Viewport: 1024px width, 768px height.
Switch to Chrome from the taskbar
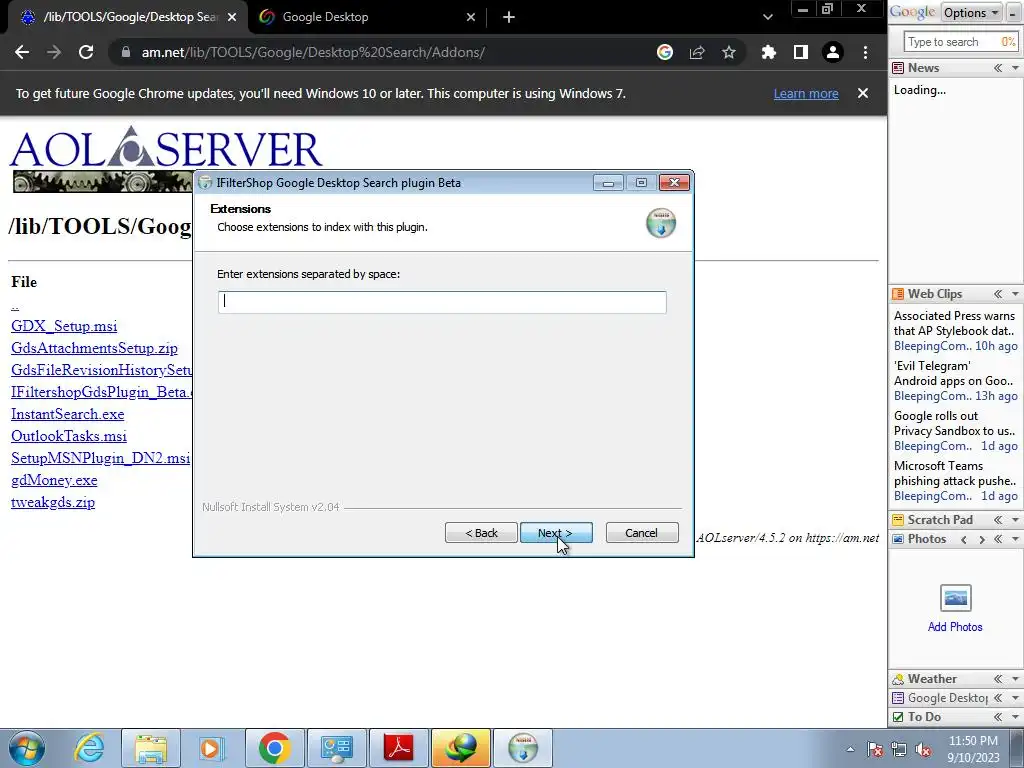274,748
